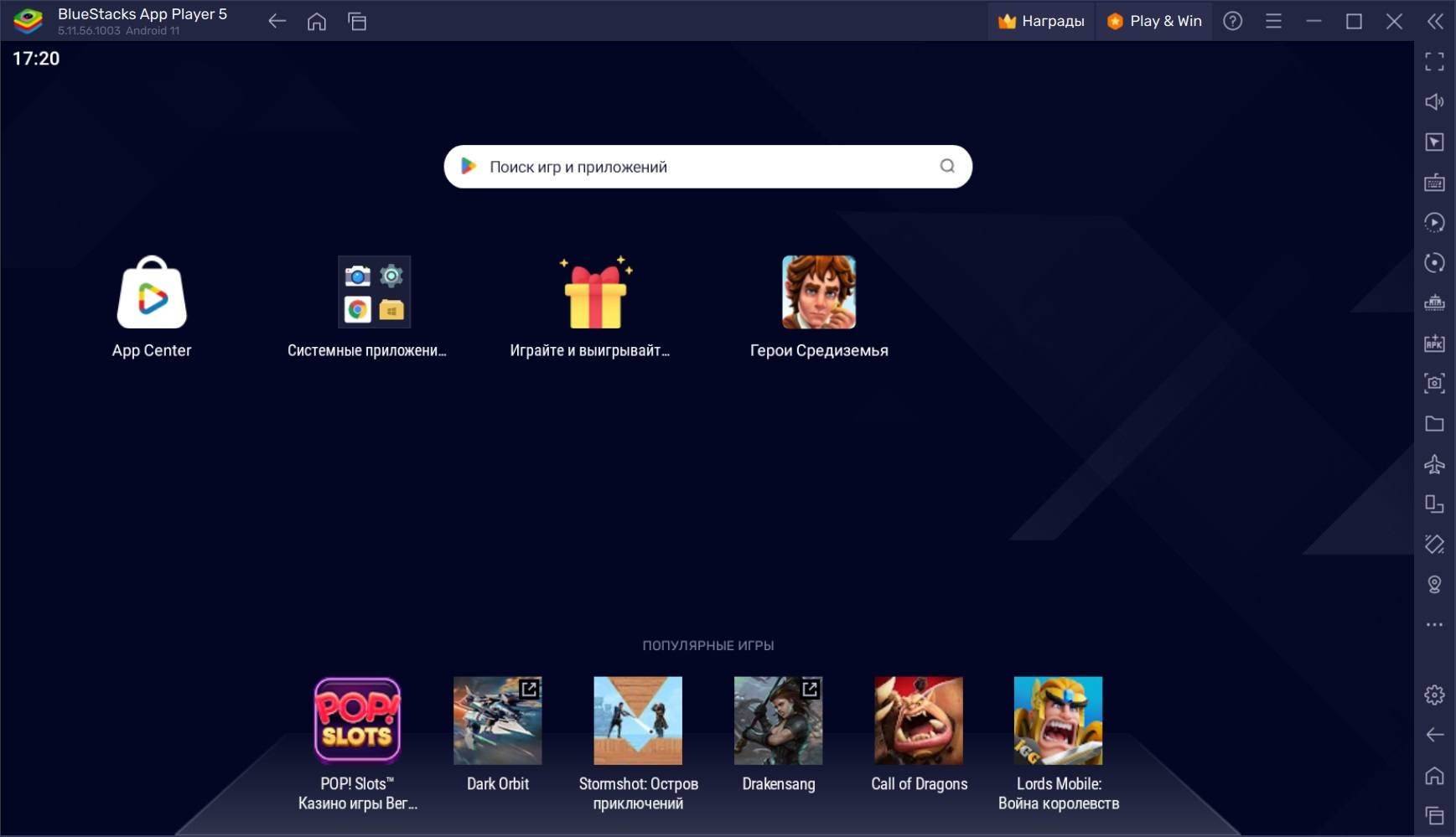This screenshot has height=837, width=1456.
Task: Open the Играйте и выигрывайте gift icon
Action: click(596, 292)
